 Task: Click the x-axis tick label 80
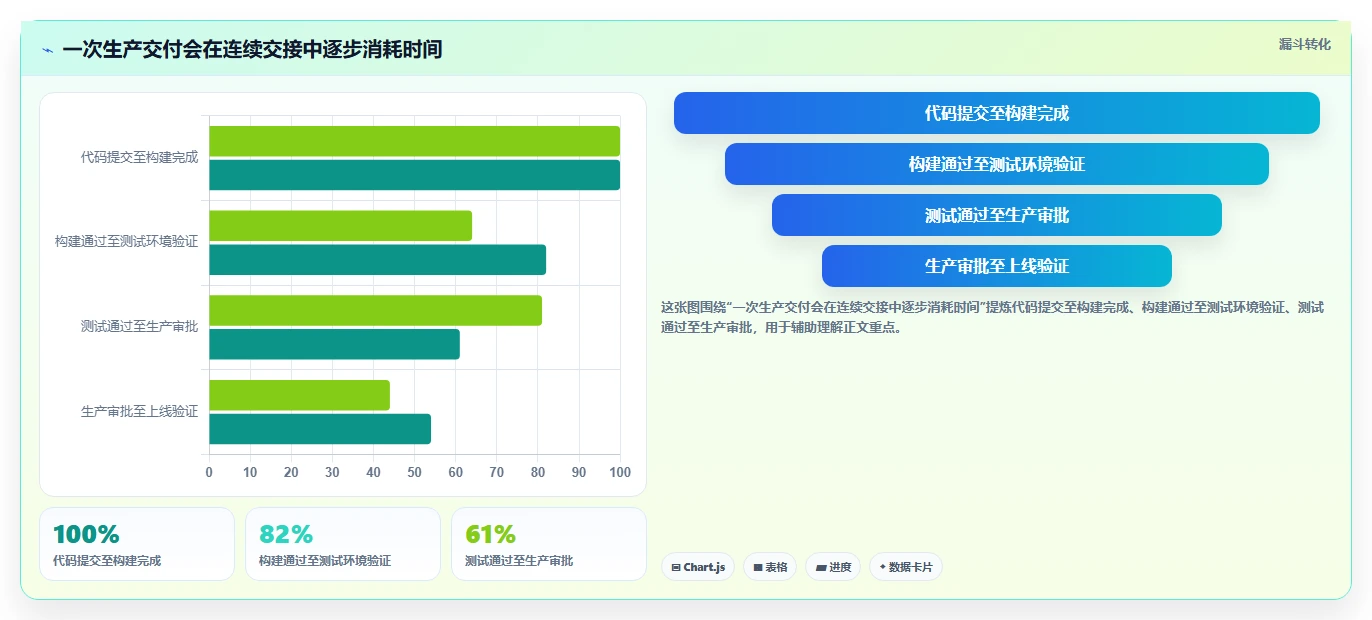pos(538,472)
